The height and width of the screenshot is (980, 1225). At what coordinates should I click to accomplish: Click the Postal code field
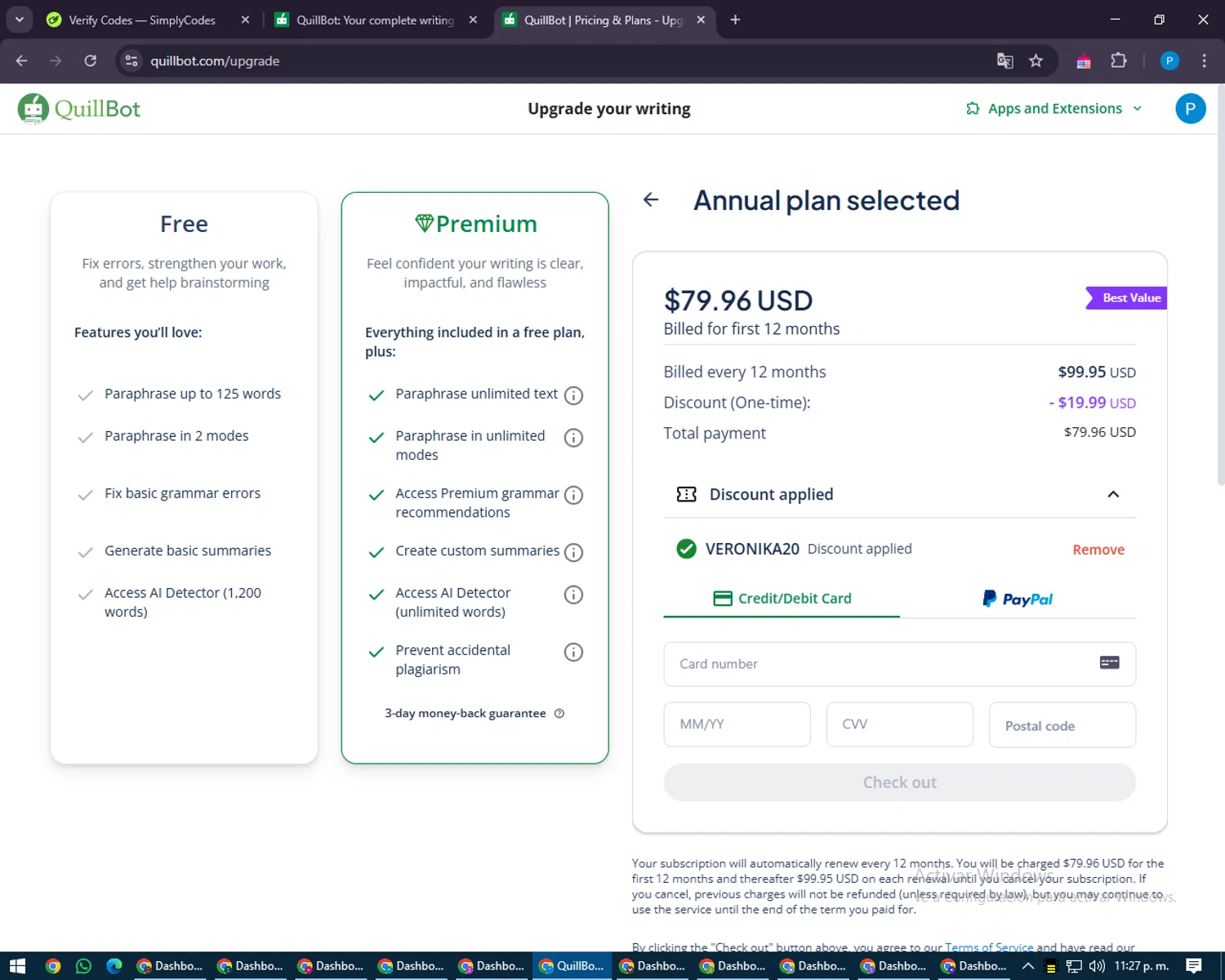tap(1062, 725)
